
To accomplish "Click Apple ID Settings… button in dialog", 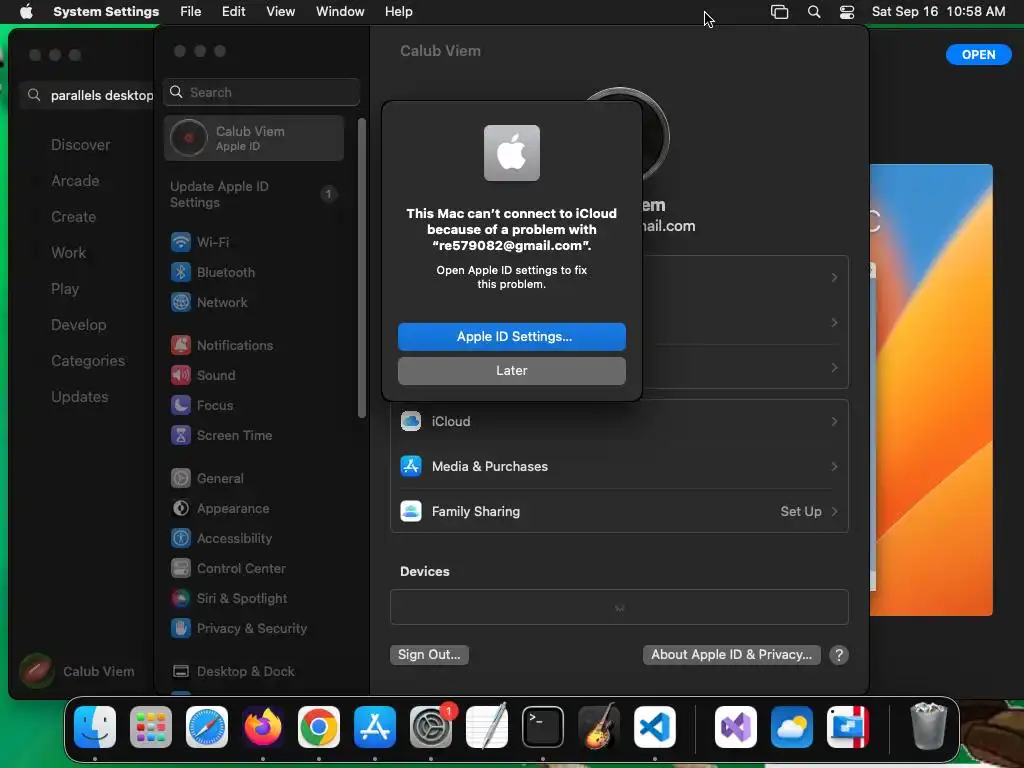I will tap(511, 336).
